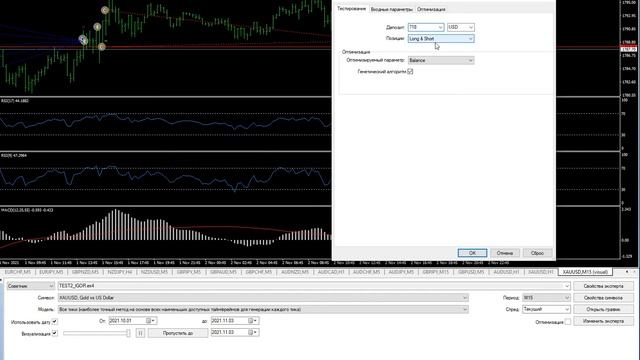
Task: Enable the Оптимизация checkbox in tester panel
Action: point(568,322)
